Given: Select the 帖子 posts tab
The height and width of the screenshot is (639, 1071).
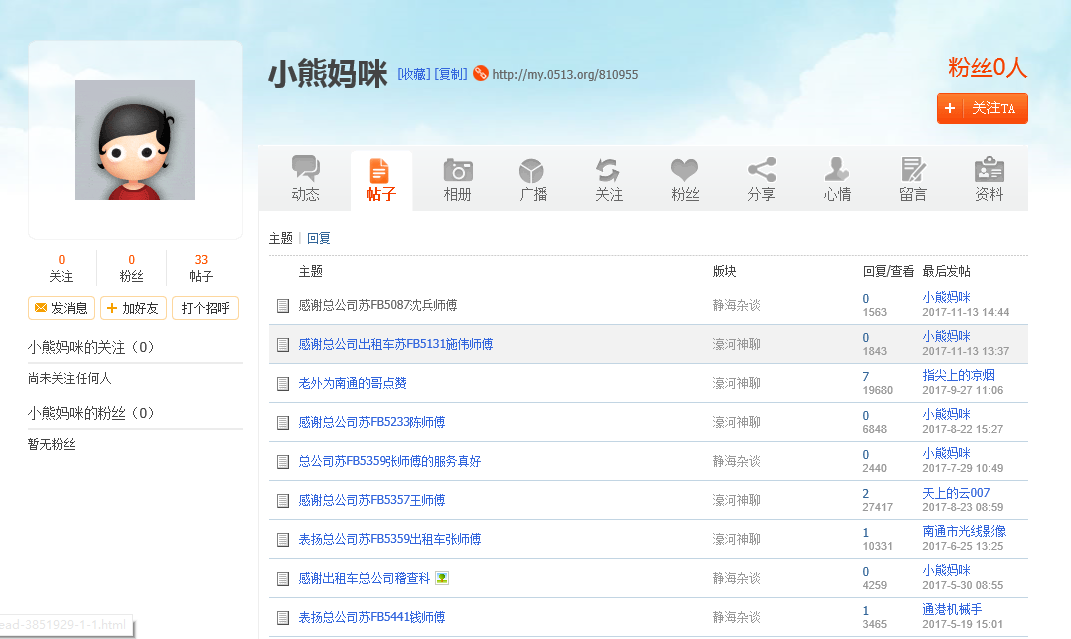Looking at the screenshot, I should [x=381, y=180].
